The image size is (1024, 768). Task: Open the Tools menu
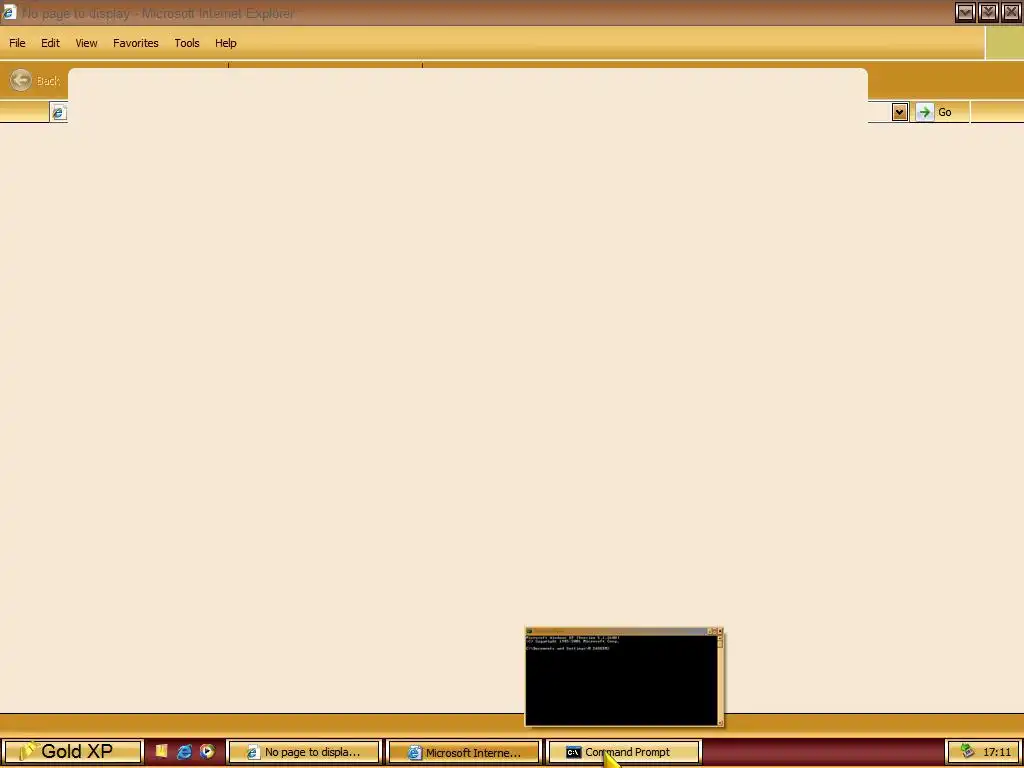187,43
